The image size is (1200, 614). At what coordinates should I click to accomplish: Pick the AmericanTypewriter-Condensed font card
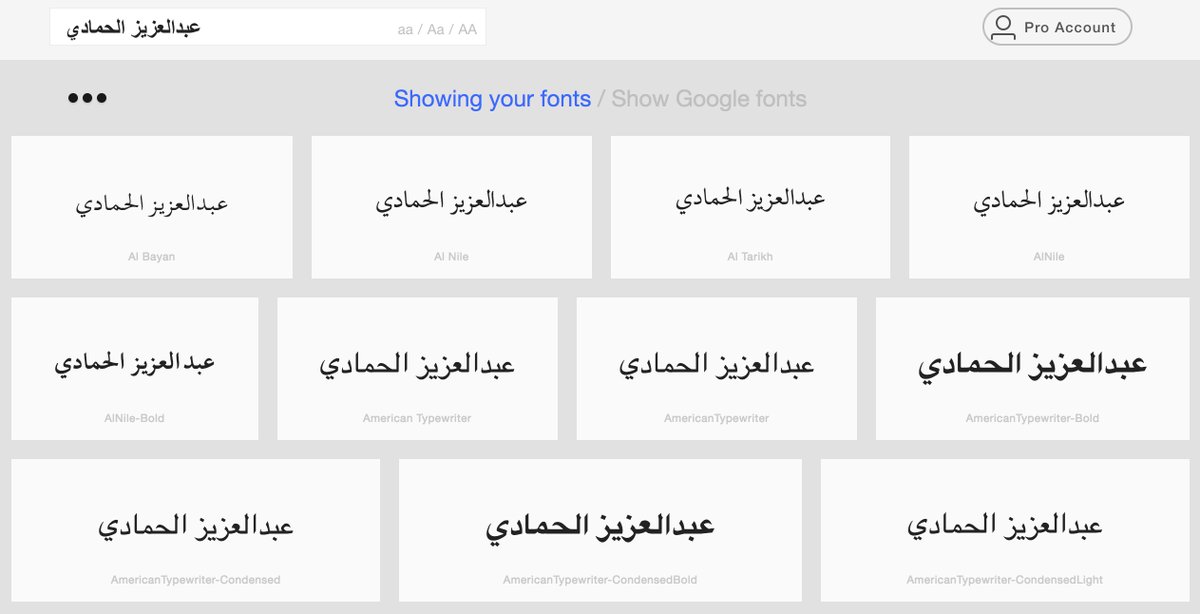click(196, 530)
